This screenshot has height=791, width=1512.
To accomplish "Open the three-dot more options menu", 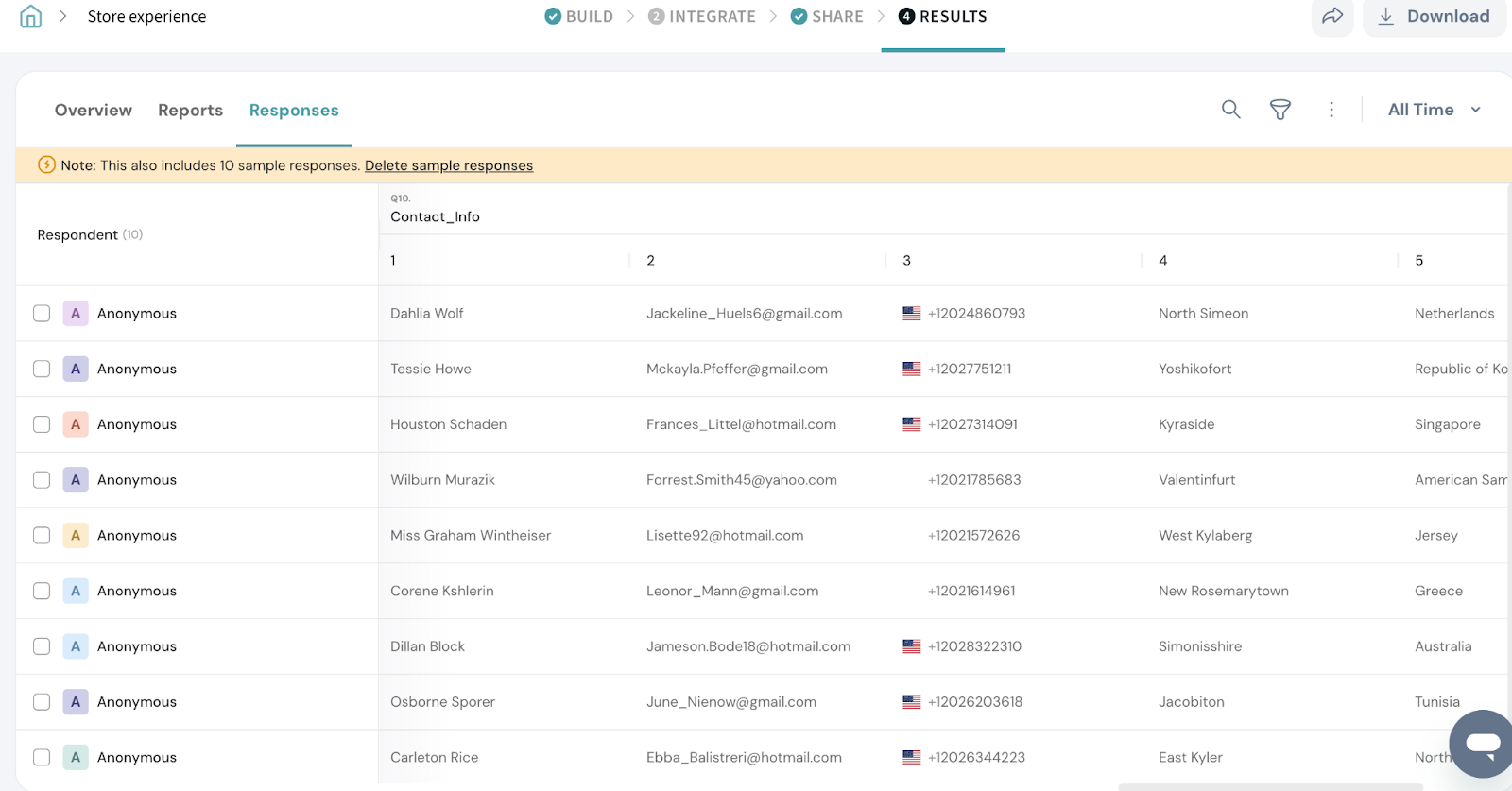I will [1332, 110].
